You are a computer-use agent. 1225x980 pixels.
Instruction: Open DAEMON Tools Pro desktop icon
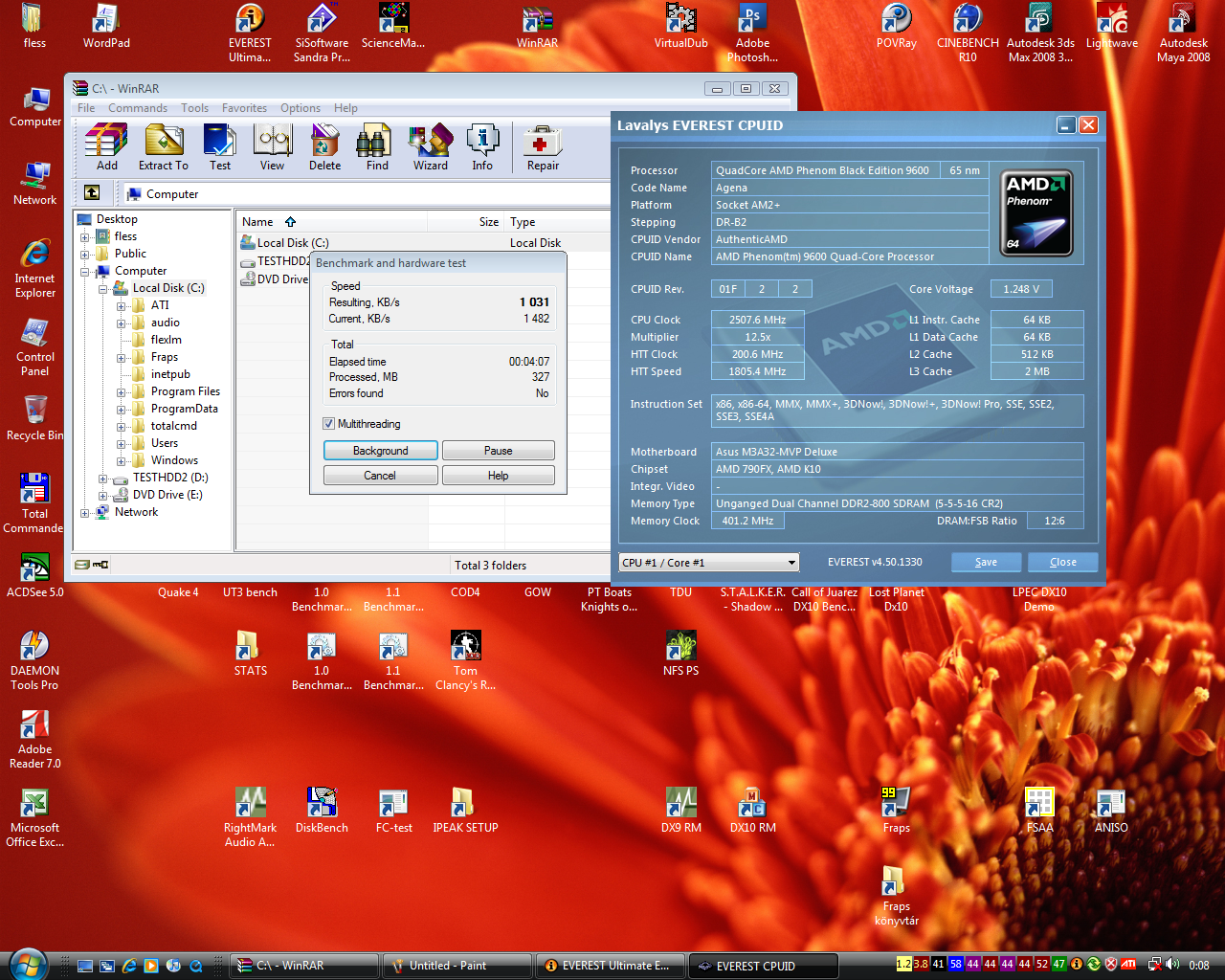pos(34,660)
